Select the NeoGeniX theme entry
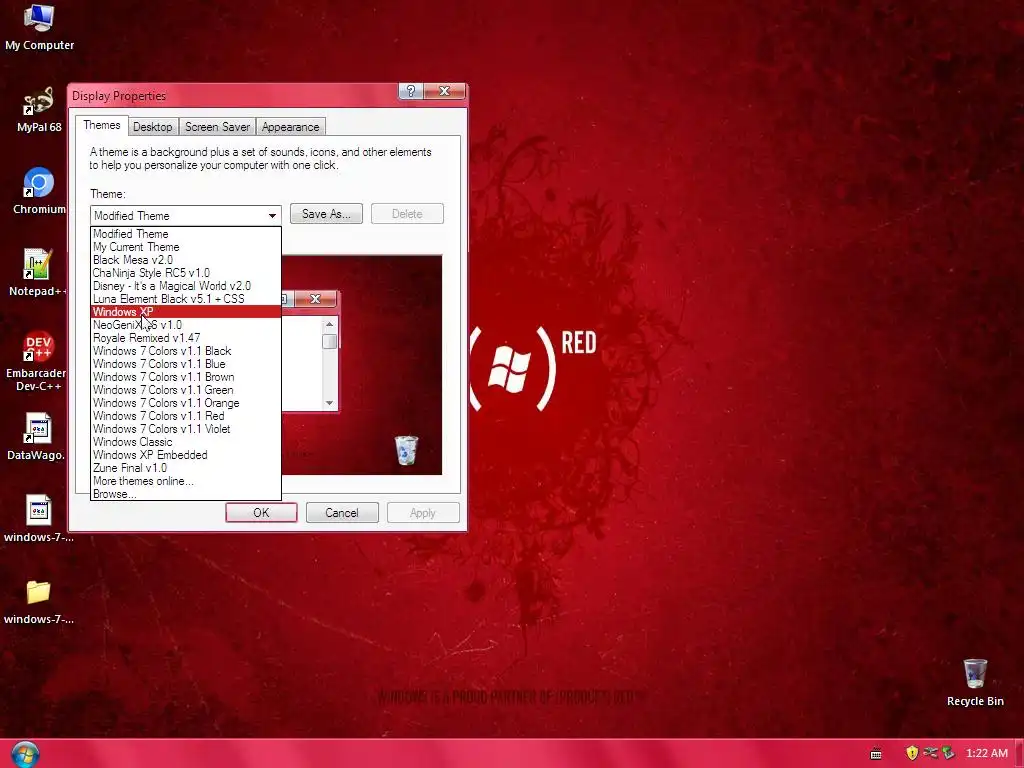 point(185,325)
